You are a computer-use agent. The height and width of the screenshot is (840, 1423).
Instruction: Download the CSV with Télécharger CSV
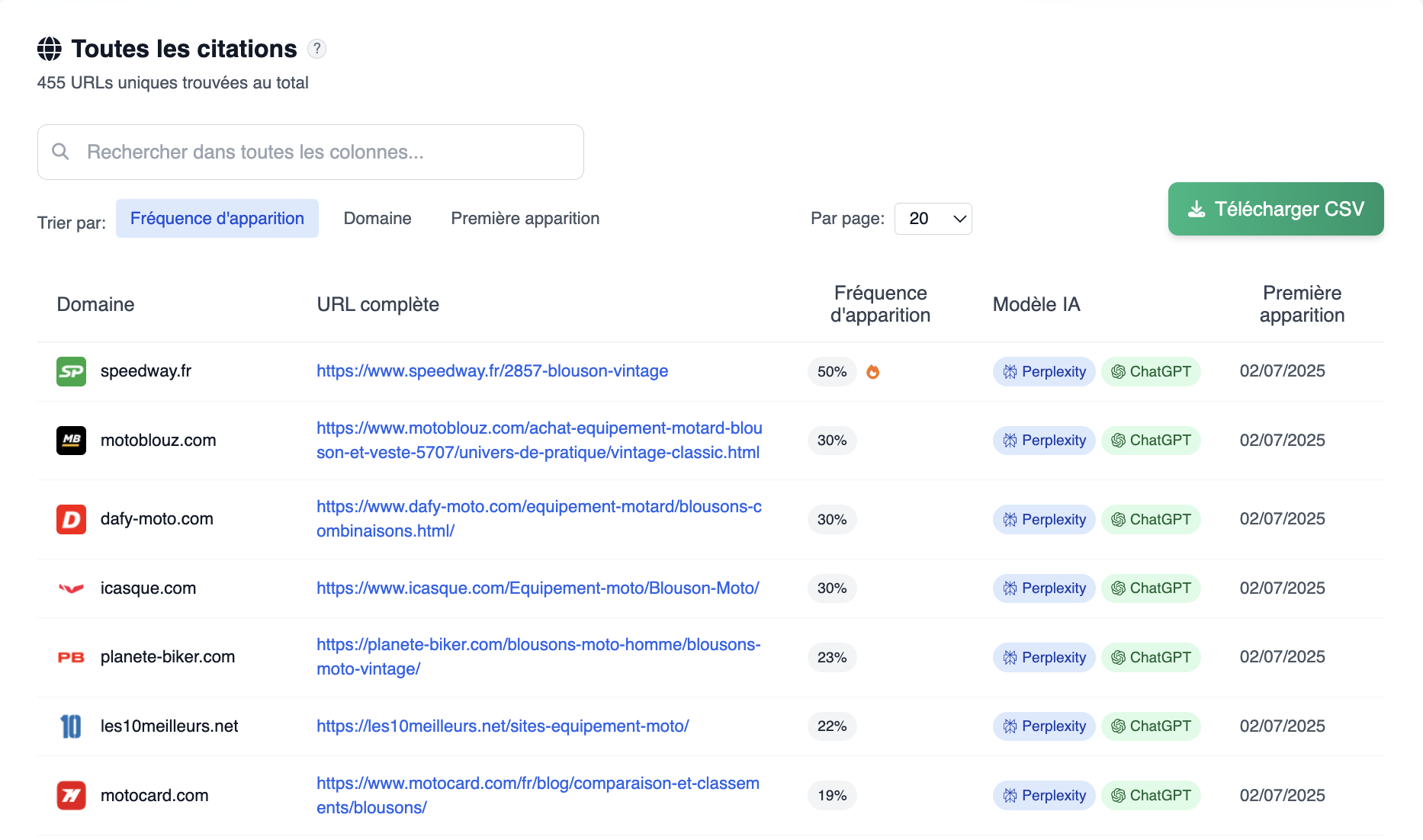[x=1276, y=209]
